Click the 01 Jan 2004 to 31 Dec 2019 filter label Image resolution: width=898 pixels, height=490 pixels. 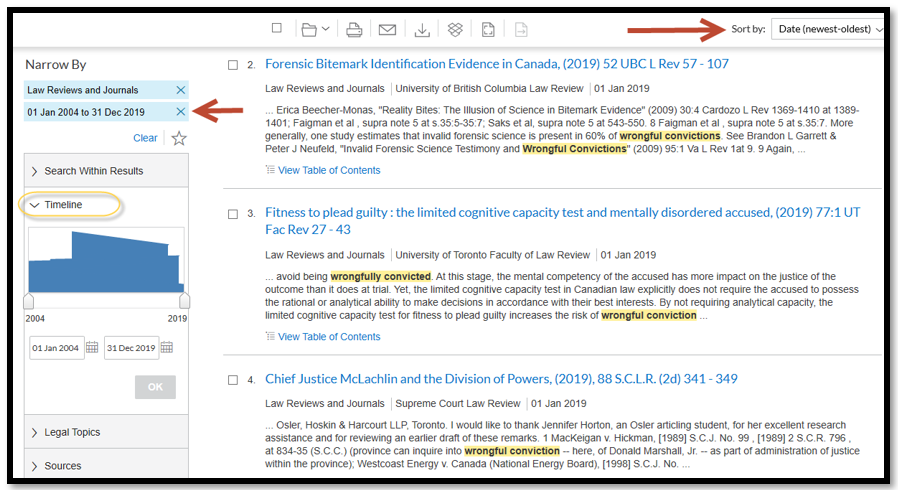(x=86, y=112)
